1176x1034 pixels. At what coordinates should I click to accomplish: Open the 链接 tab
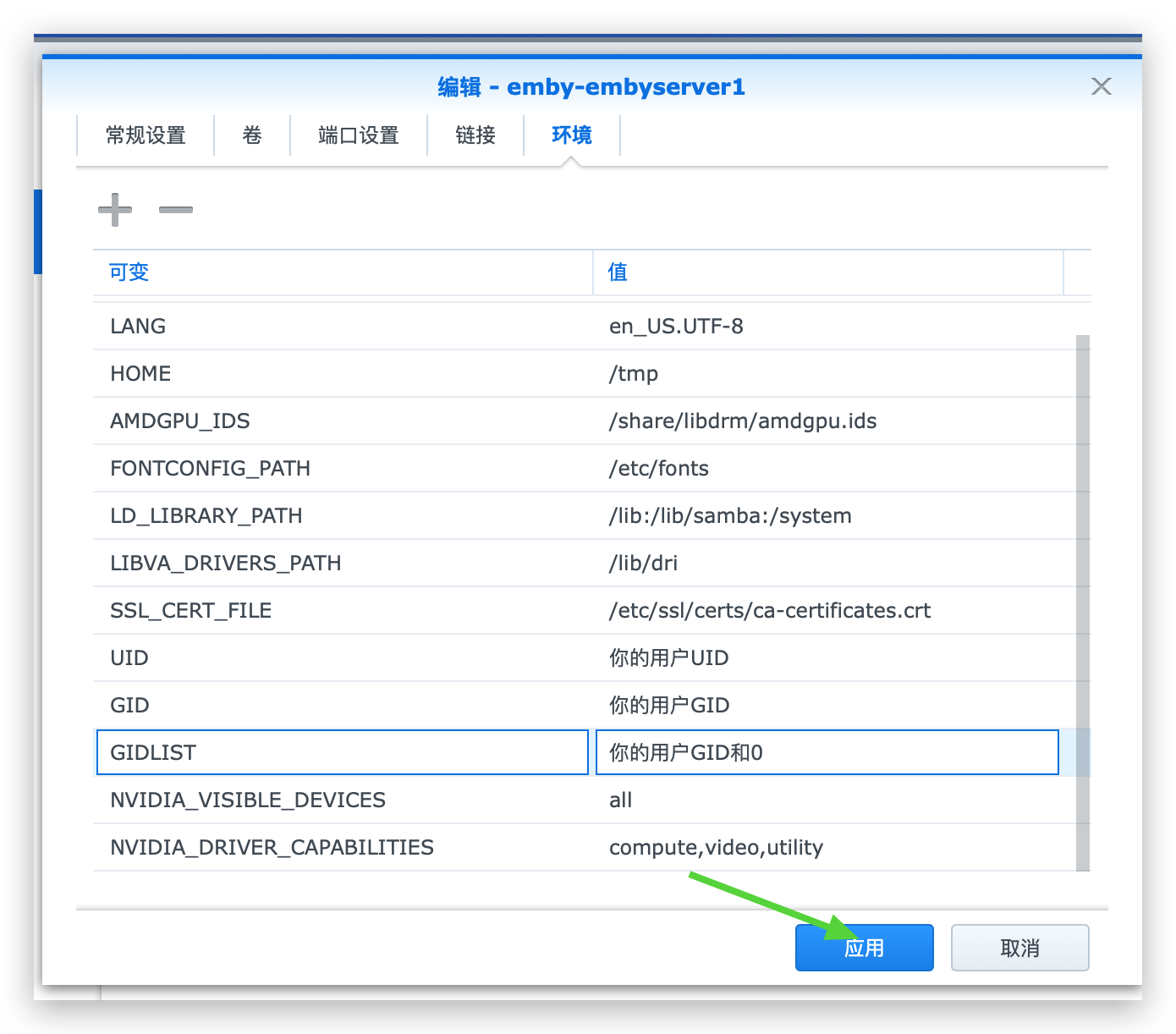pos(475,135)
